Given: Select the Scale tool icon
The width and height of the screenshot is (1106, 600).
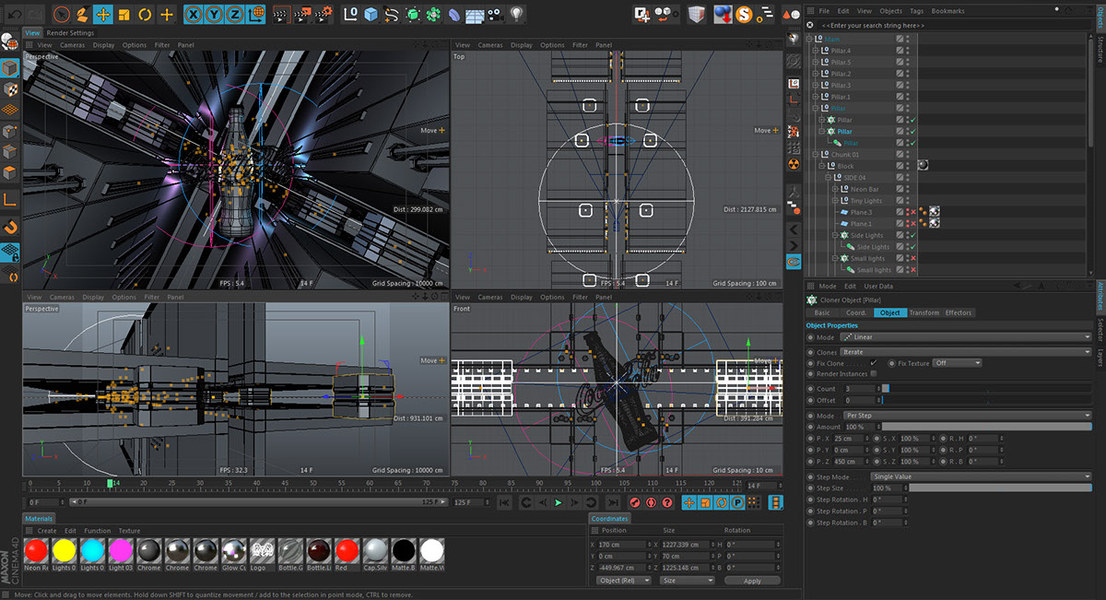Looking at the screenshot, I should click(123, 14).
